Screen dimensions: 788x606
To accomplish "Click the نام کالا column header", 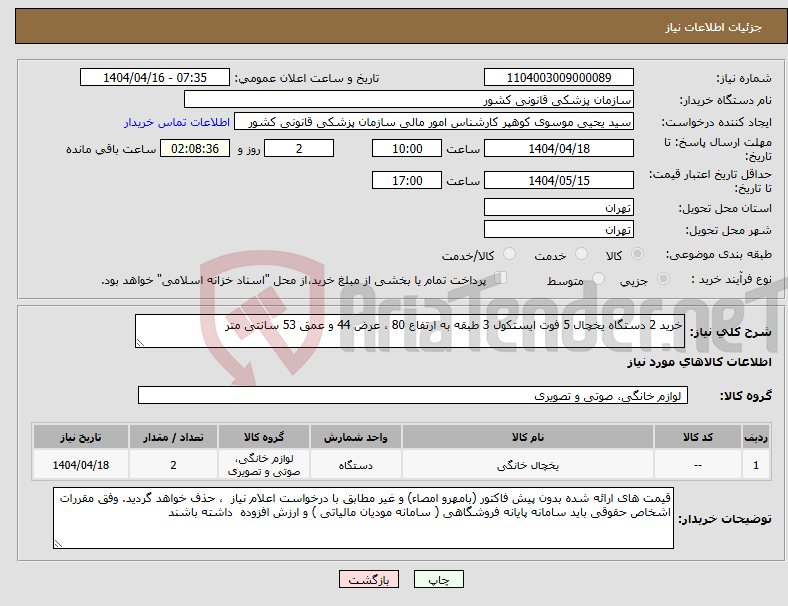I will [528, 437].
